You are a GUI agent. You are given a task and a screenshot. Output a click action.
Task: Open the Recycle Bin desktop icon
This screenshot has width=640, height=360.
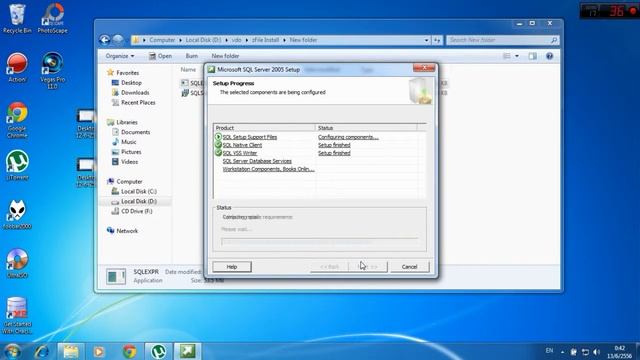17,18
